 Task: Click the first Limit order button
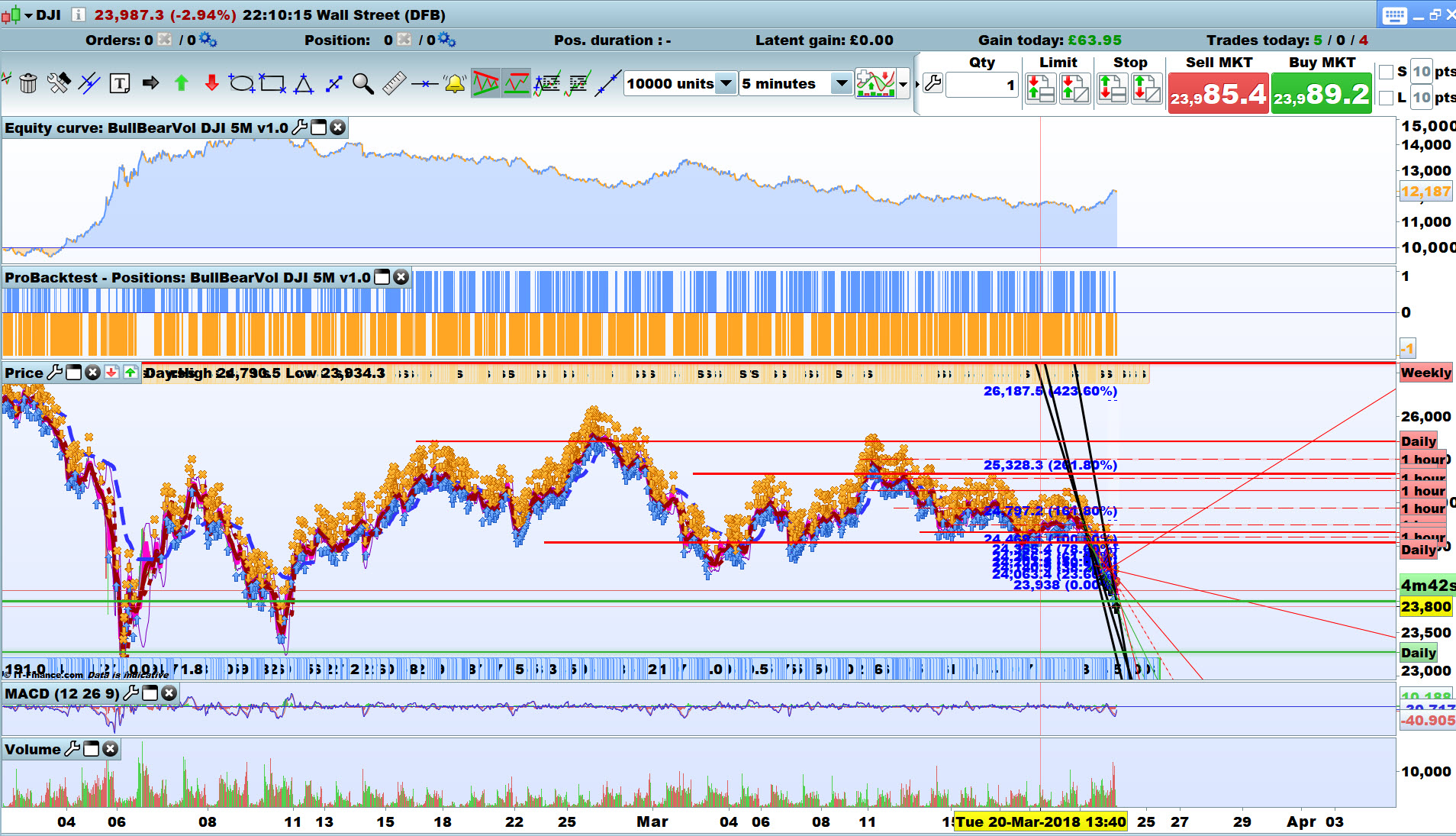click(1040, 89)
